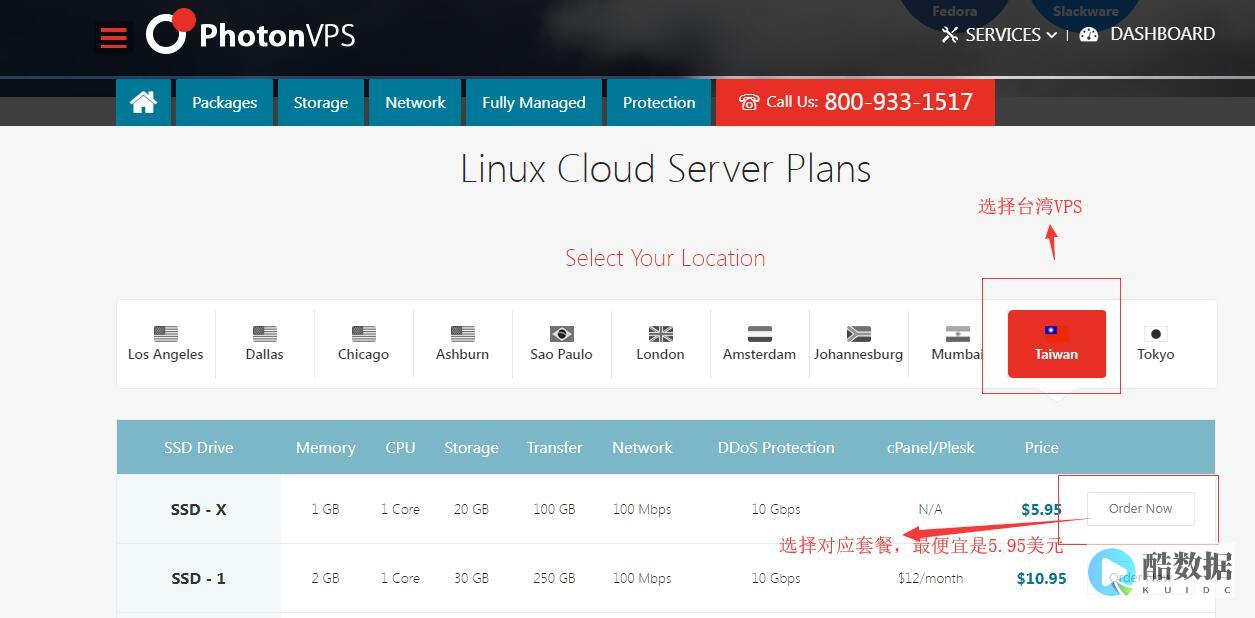Click the services tools icon
Screen dimensions: 1255x618
950,35
